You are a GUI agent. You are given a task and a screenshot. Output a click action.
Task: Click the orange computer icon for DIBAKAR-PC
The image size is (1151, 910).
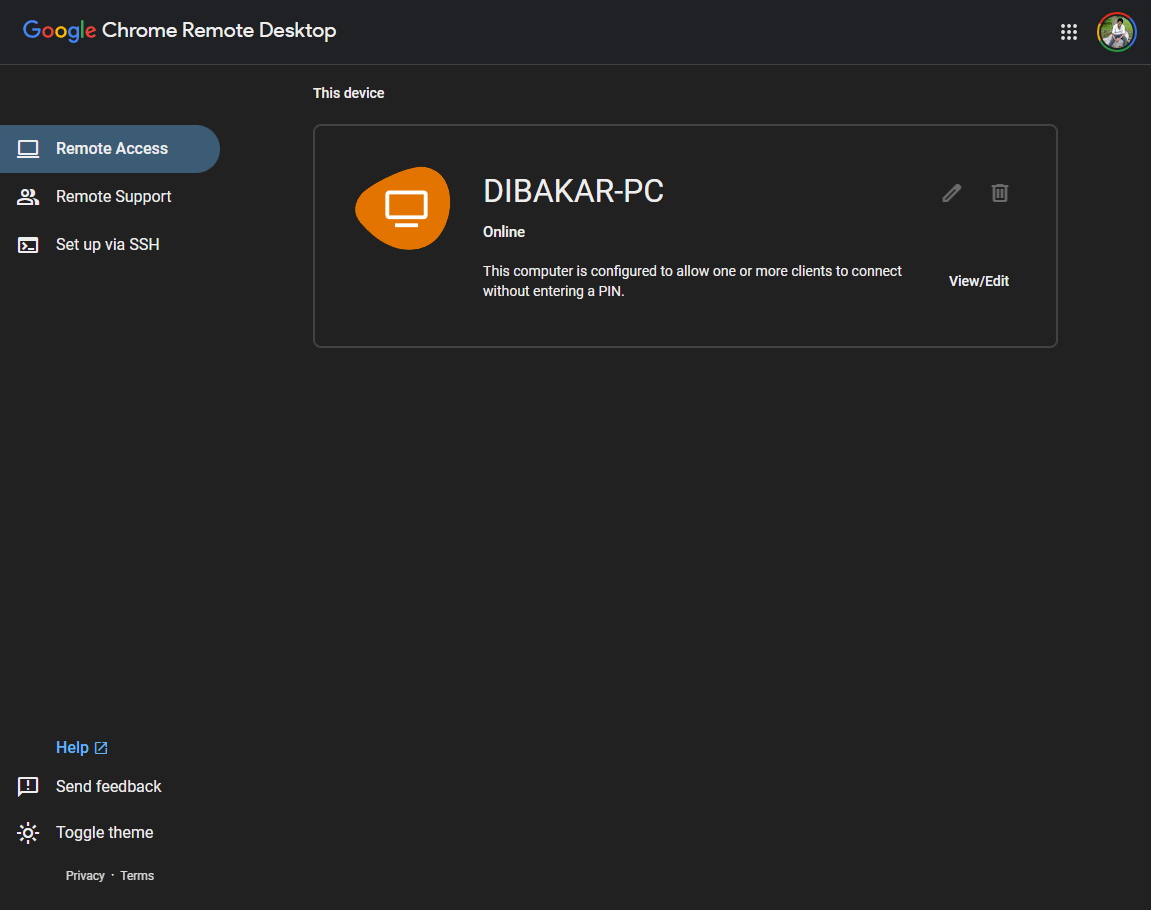(x=403, y=208)
